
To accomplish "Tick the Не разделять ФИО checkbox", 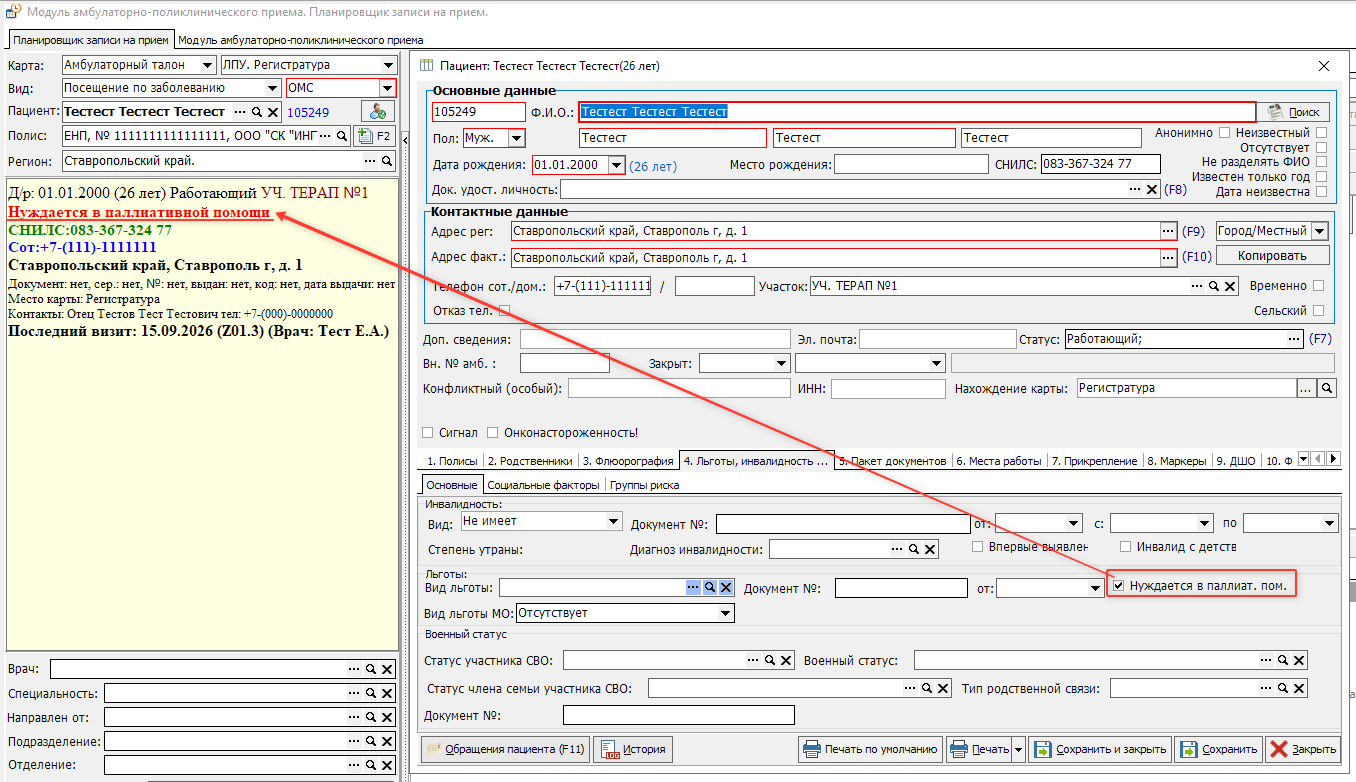I will pos(1322,161).
